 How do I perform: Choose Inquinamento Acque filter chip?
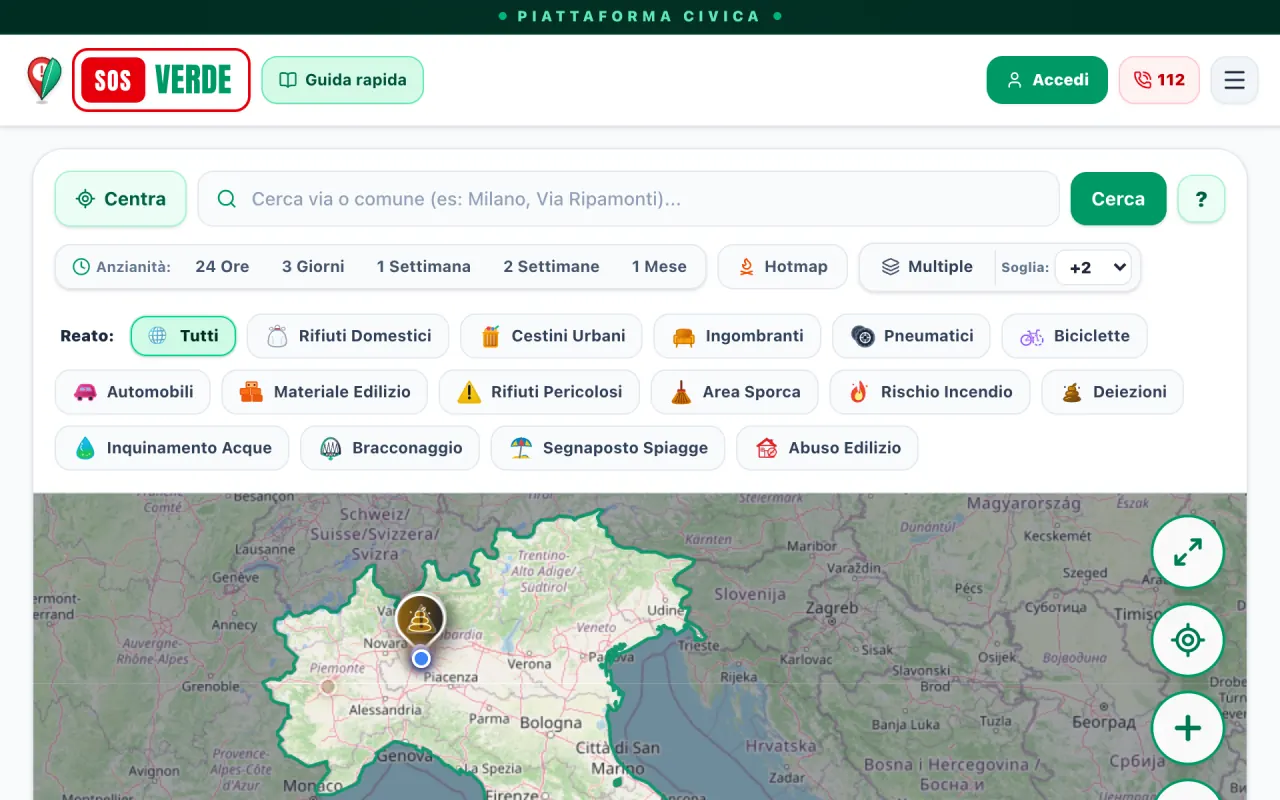172,448
